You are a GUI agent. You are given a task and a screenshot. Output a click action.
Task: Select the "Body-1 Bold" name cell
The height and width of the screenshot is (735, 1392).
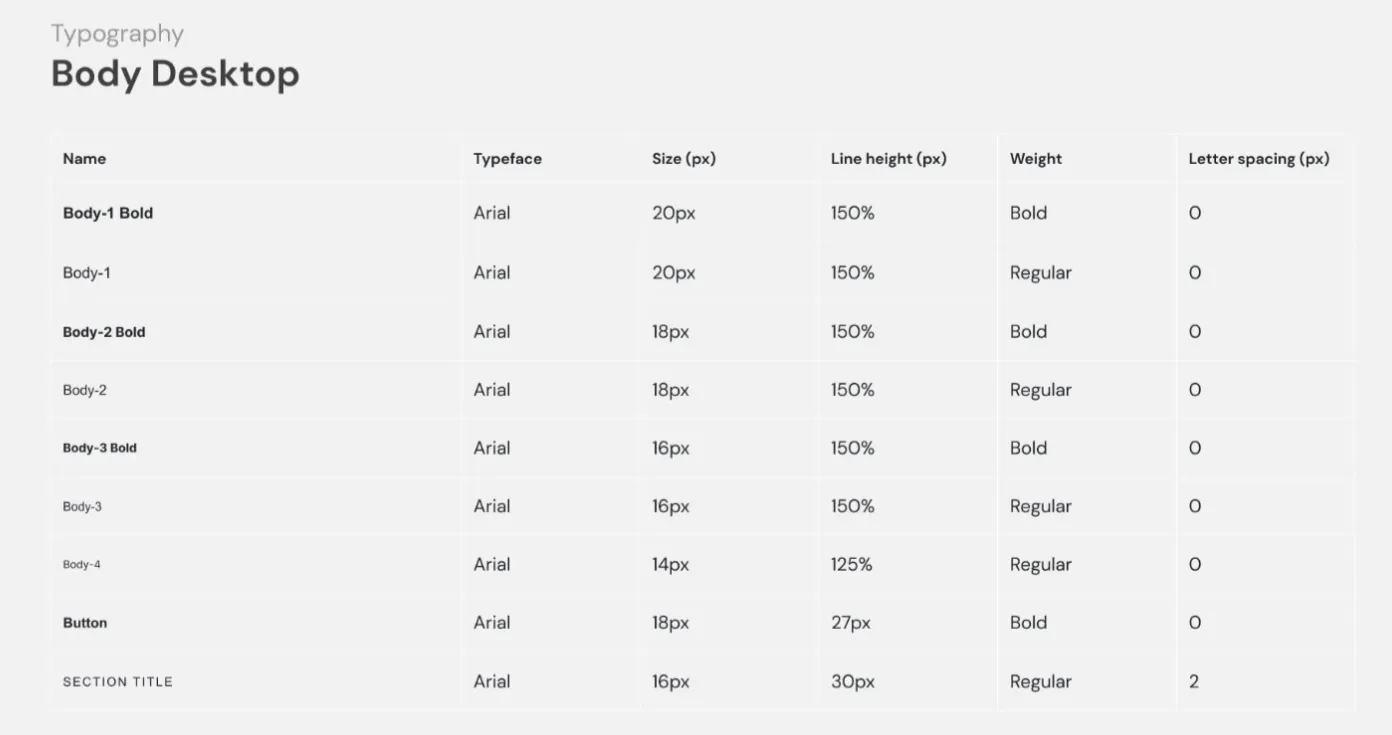click(108, 213)
